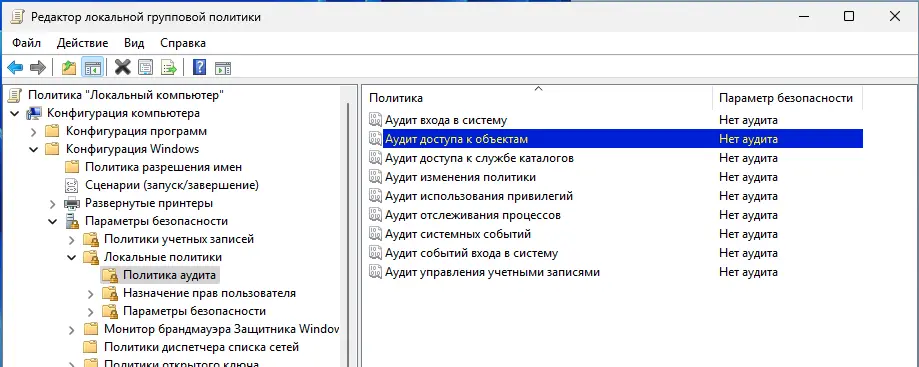This screenshot has height=367, width=919.
Task: Click the Forward arrow toolbar icon
Action: pos(38,67)
